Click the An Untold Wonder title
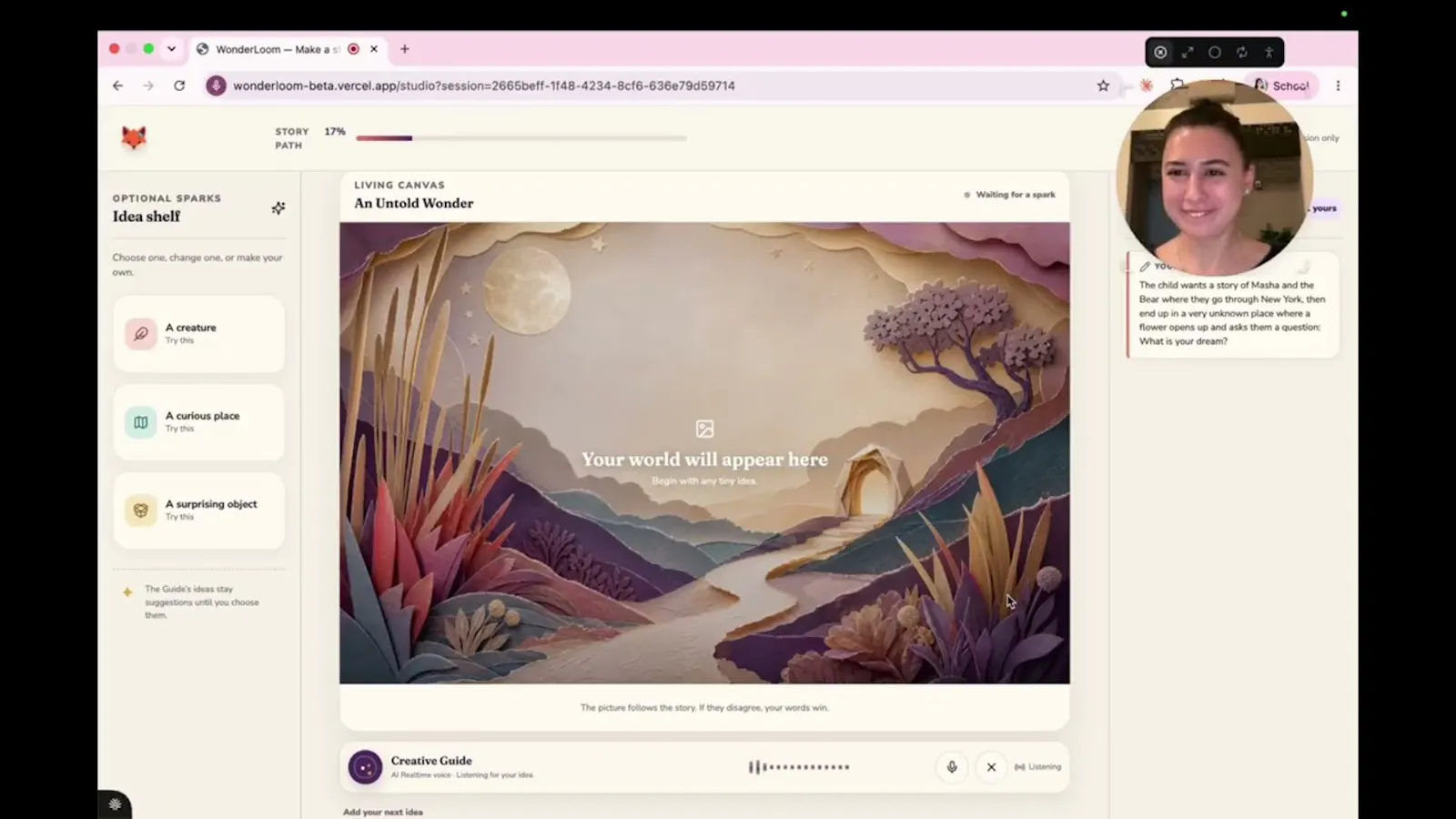1456x819 pixels. click(414, 203)
